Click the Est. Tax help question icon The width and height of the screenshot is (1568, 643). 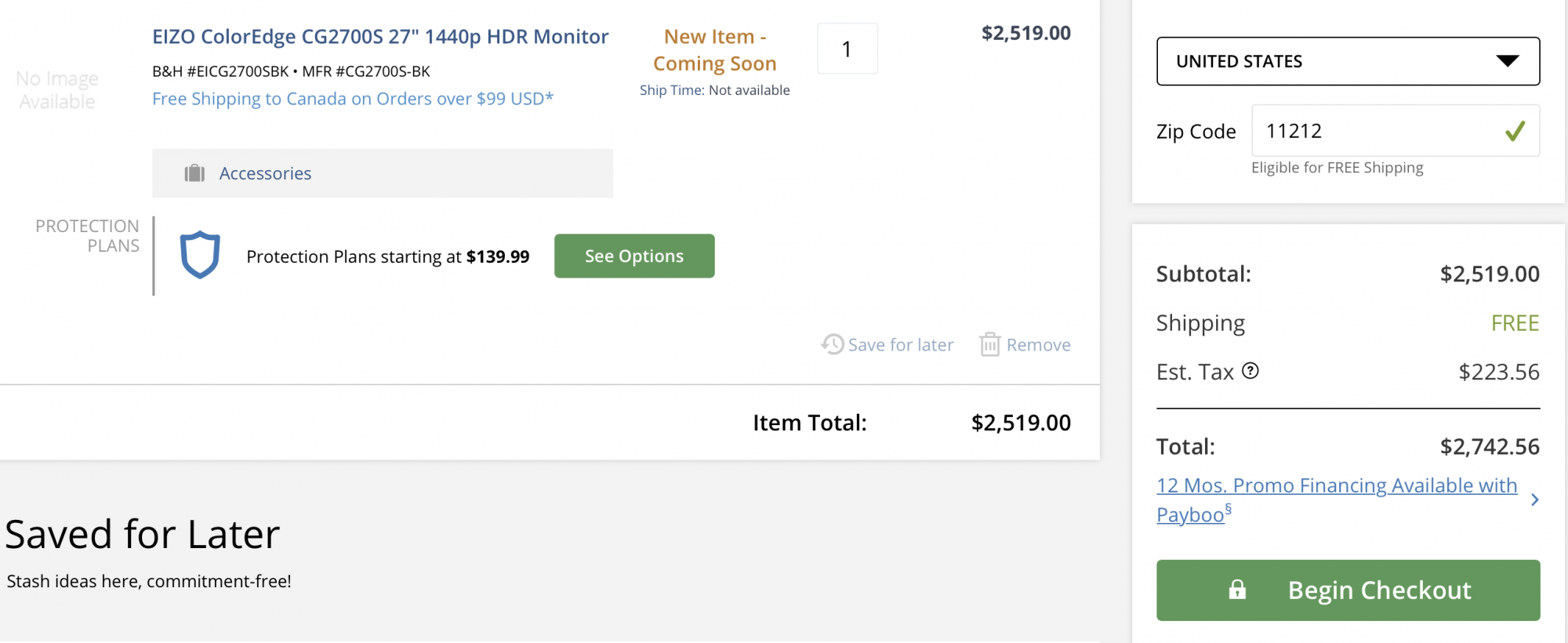(1250, 371)
